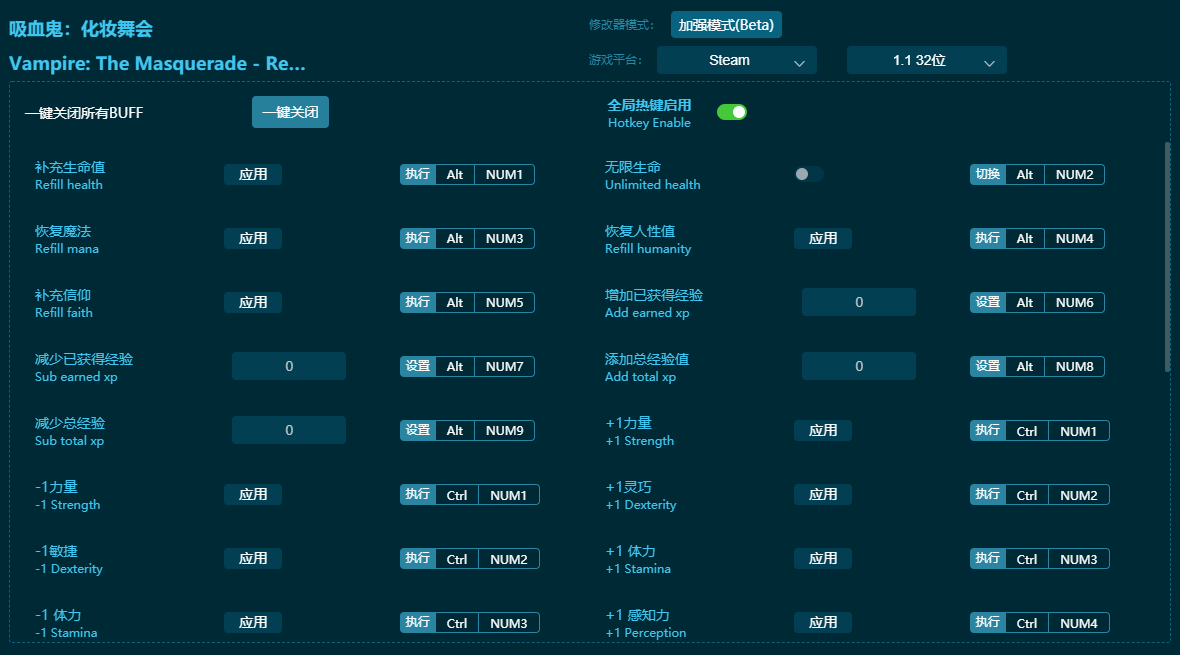Viewport: 1180px width, 655px height.
Task: Apply +1 Stamina
Action: coord(823,559)
